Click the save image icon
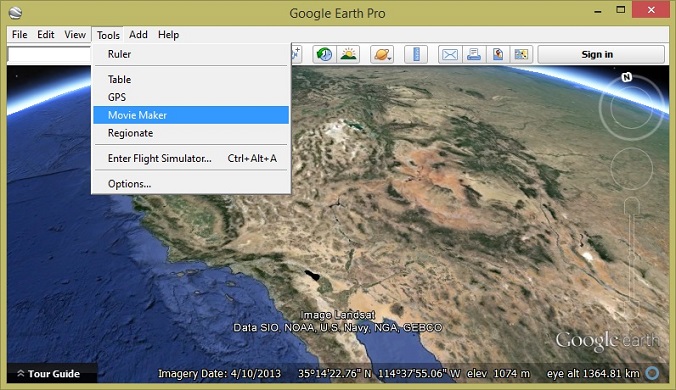This screenshot has height=390, width=676. pos(498,54)
